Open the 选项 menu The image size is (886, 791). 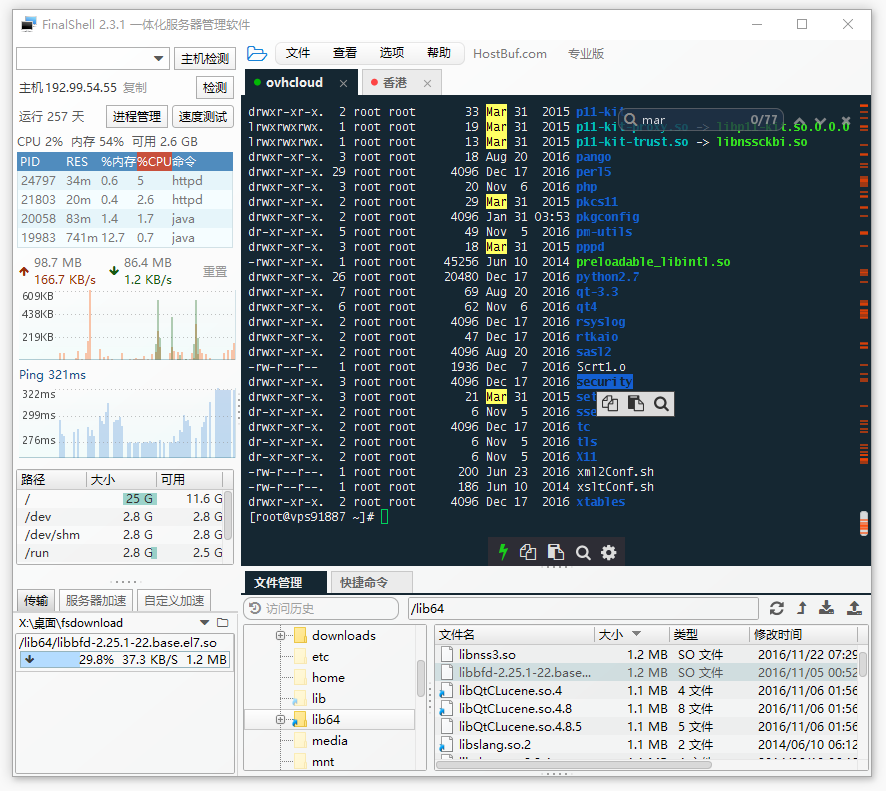click(392, 53)
